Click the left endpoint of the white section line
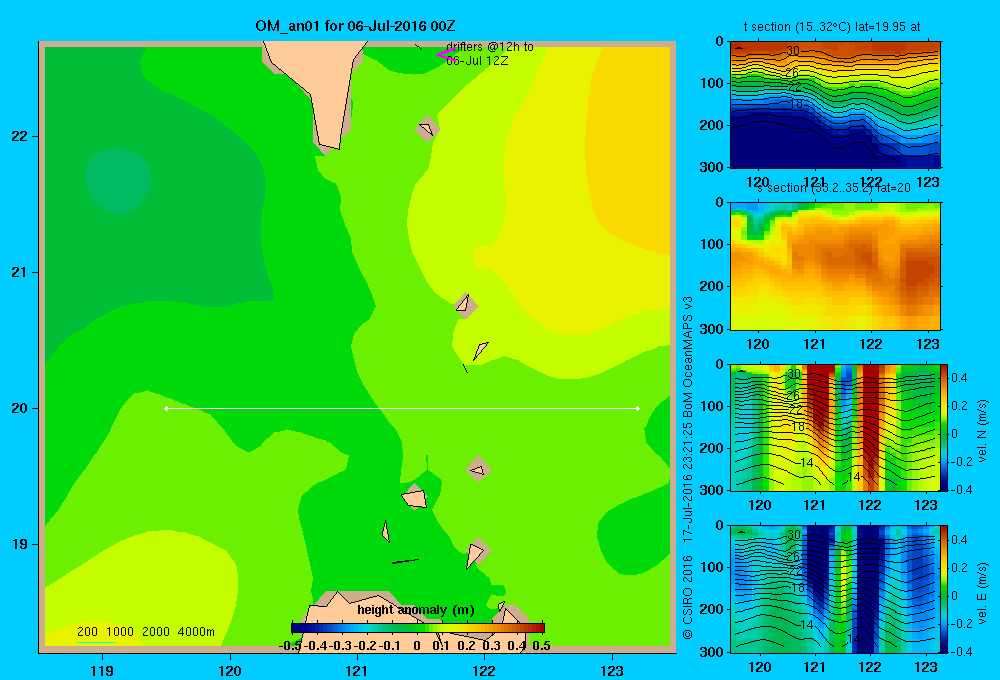 pyautogui.click(x=166, y=408)
